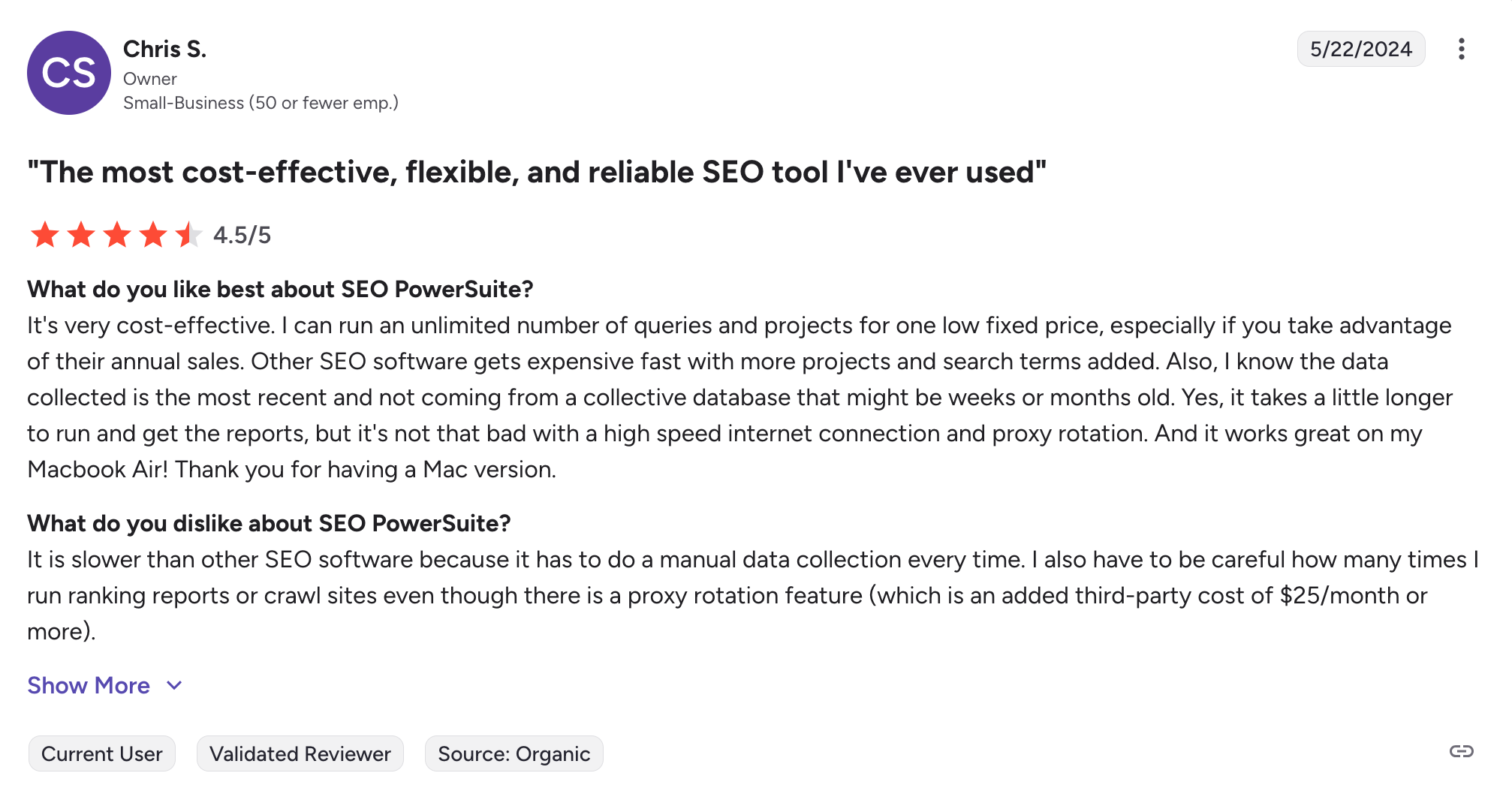Click the review title about cost-effective SEO tool
Image resolution: width=1512 pixels, height=788 pixels.
pyautogui.click(x=537, y=173)
